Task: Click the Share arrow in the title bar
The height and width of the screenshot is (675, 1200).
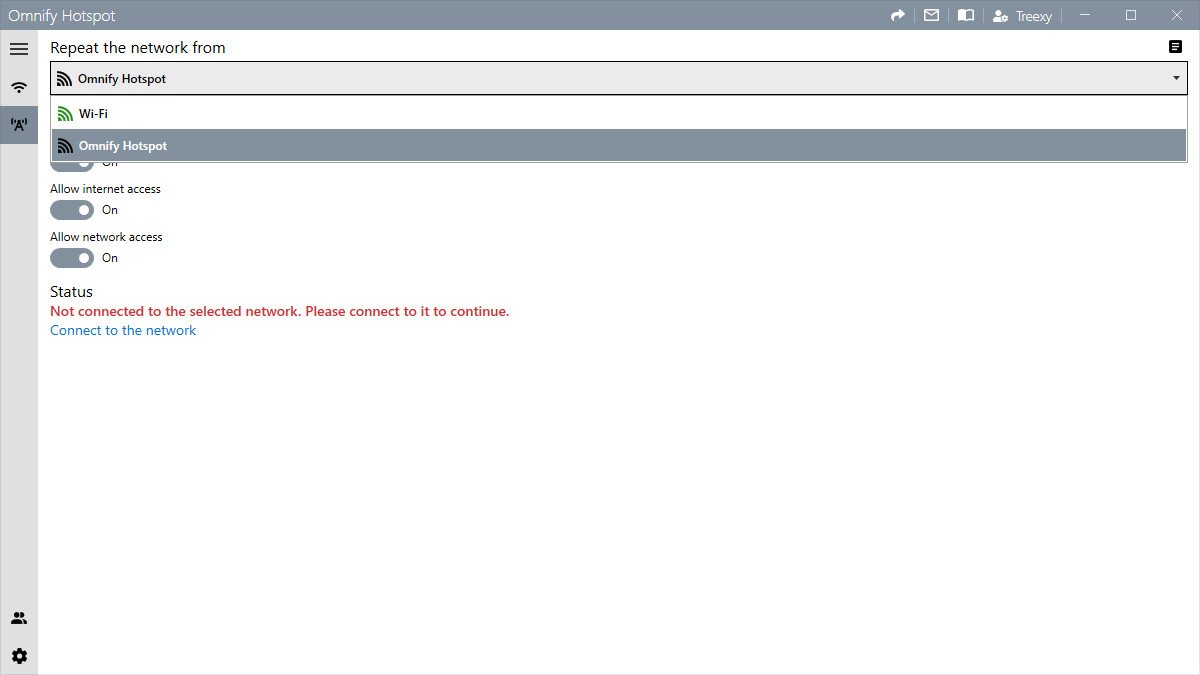Action: click(x=897, y=15)
